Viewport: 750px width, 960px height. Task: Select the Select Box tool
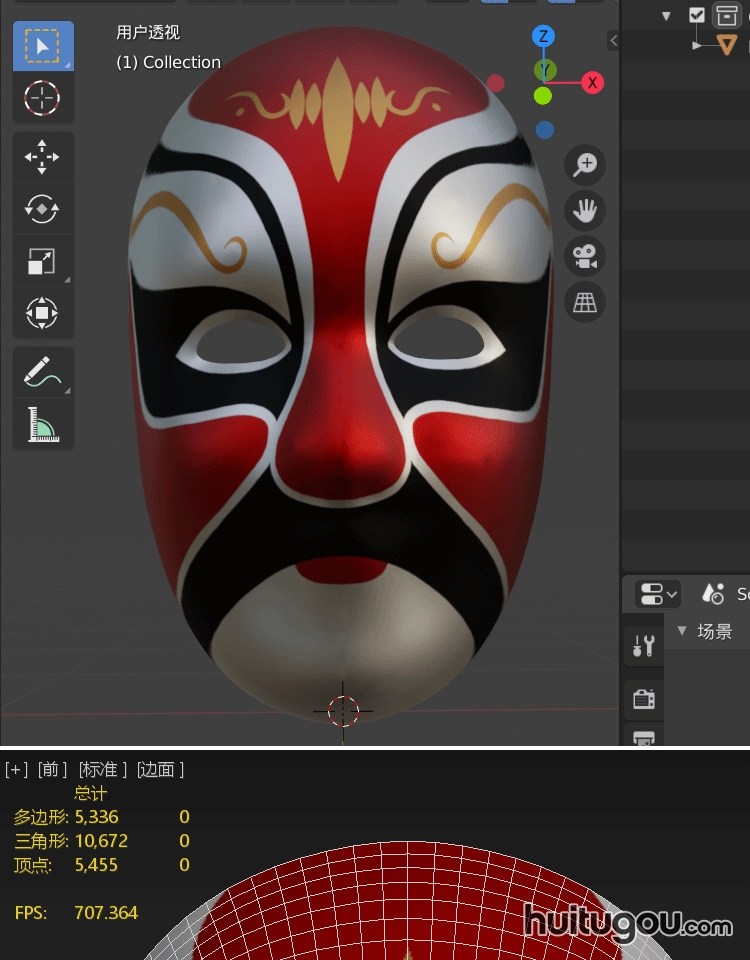[x=42, y=46]
